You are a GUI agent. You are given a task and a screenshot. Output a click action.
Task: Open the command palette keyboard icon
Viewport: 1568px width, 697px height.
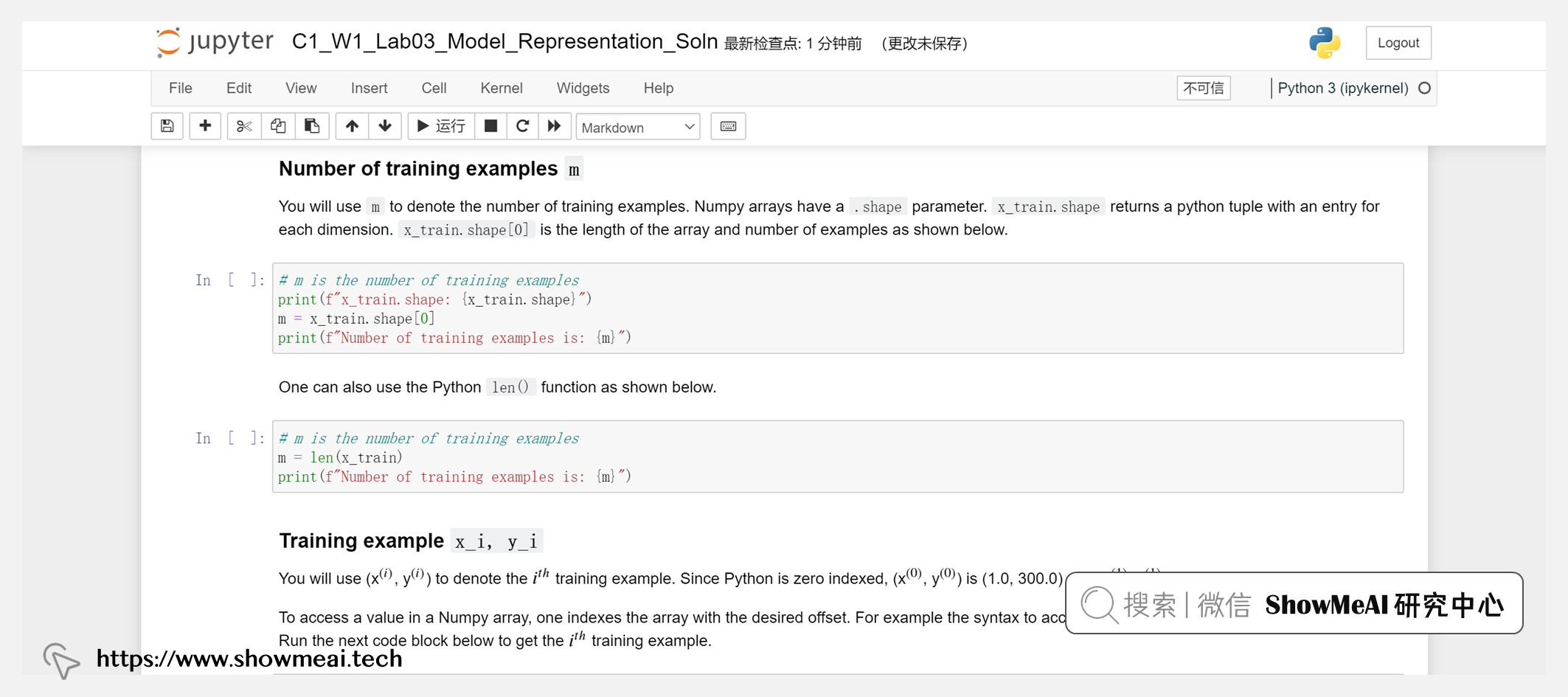[x=728, y=126]
